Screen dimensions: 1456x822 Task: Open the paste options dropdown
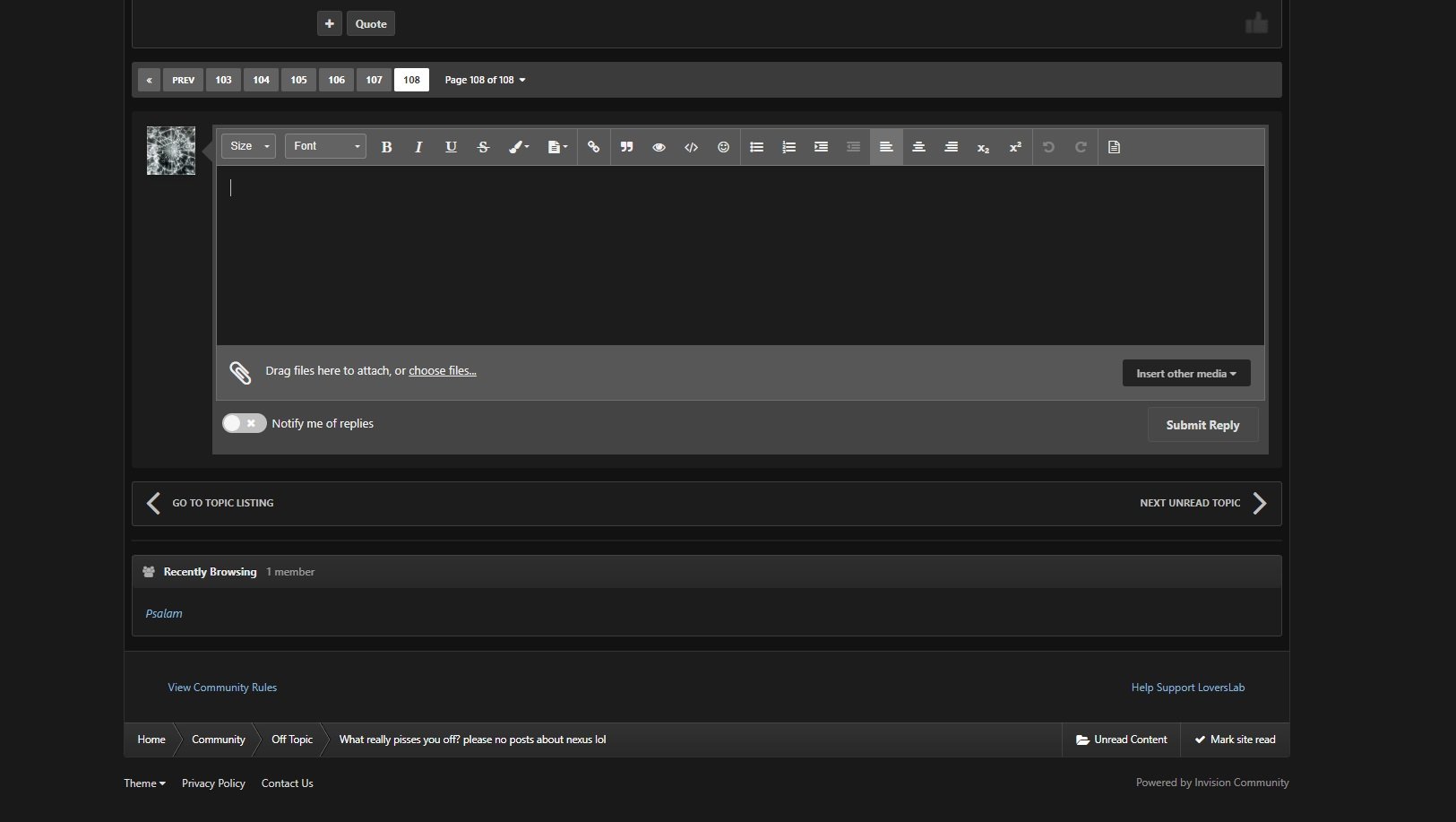[x=557, y=147]
